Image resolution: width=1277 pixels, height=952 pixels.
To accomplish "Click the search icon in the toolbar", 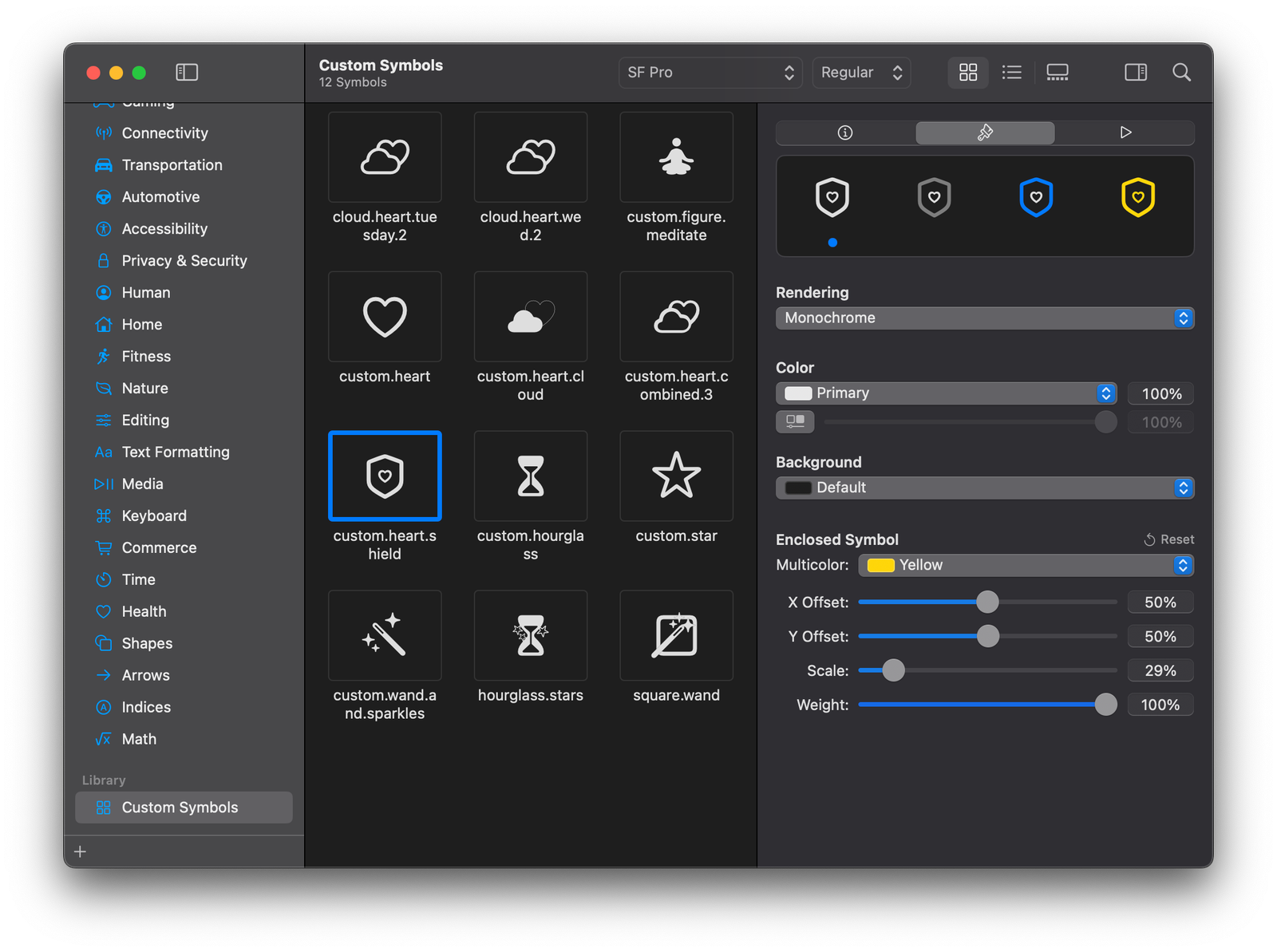I will (x=1182, y=72).
